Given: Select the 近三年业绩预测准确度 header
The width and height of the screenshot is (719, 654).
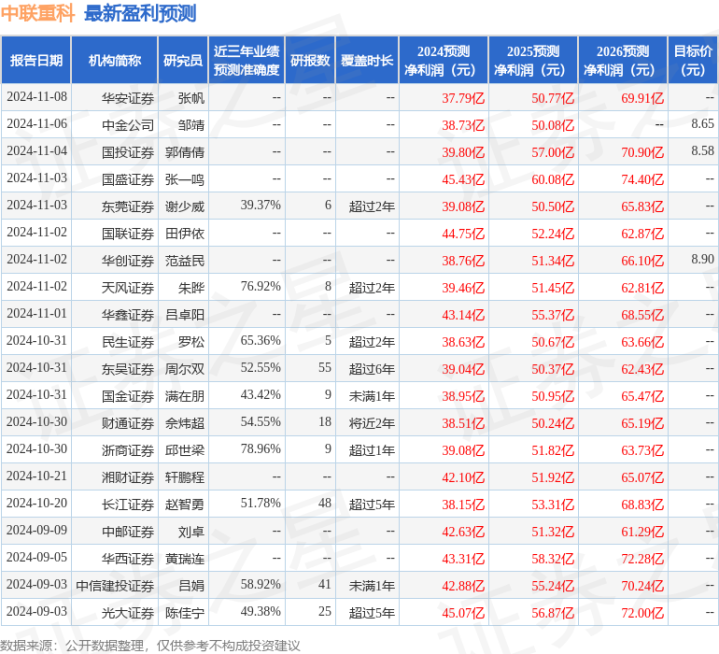Looking at the screenshot, I should (247, 61).
